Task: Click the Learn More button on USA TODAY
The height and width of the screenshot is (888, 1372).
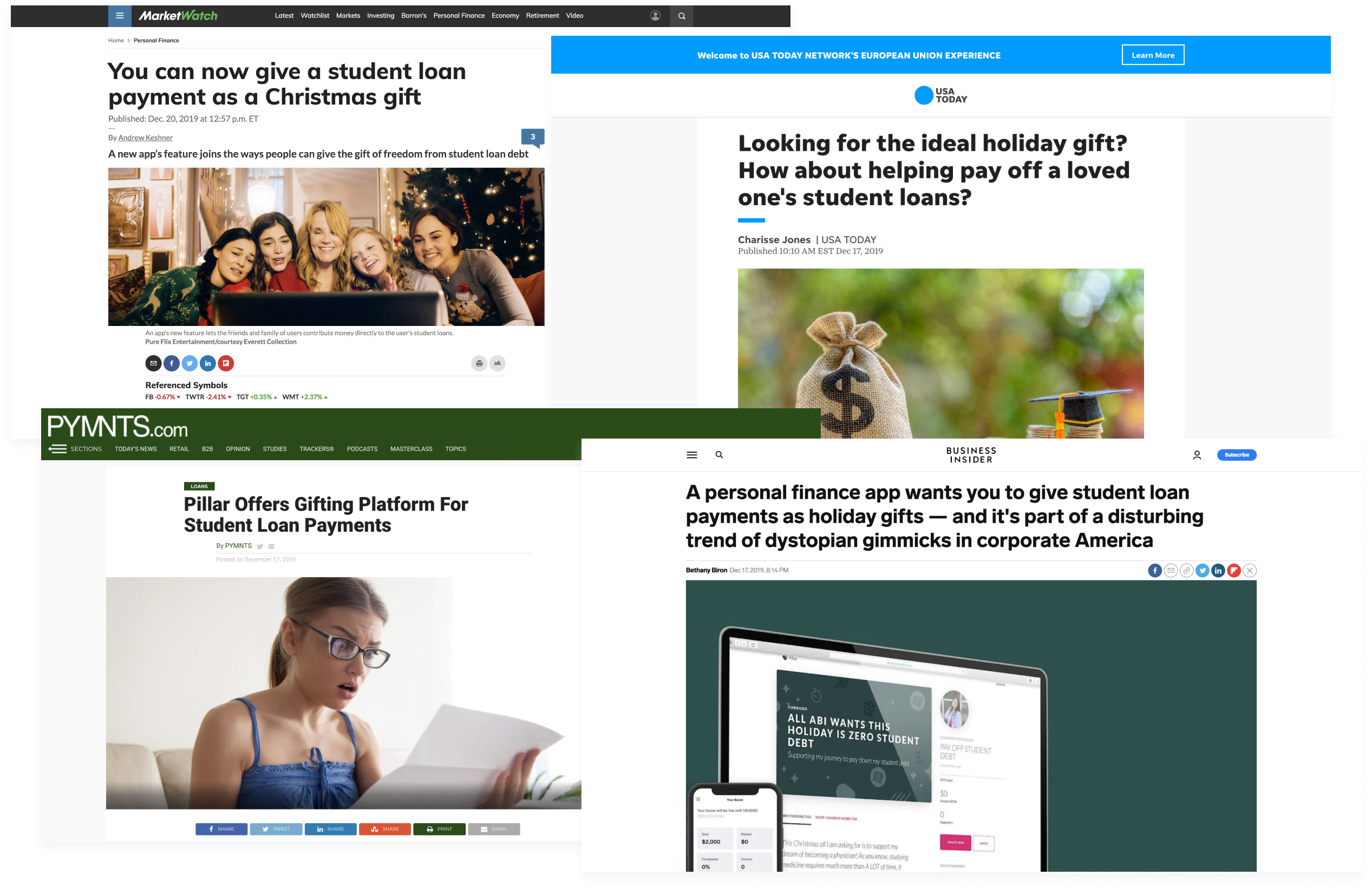Action: click(1153, 55)
